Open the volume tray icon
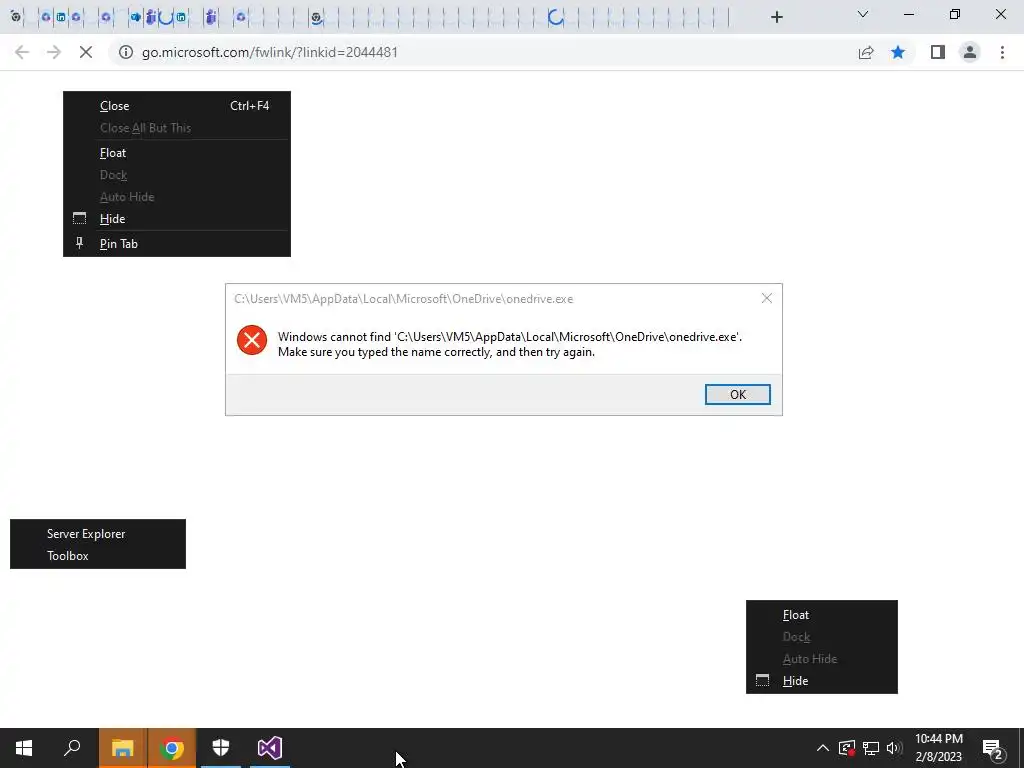The image size is (1024, 768). (x=894, y=748)
